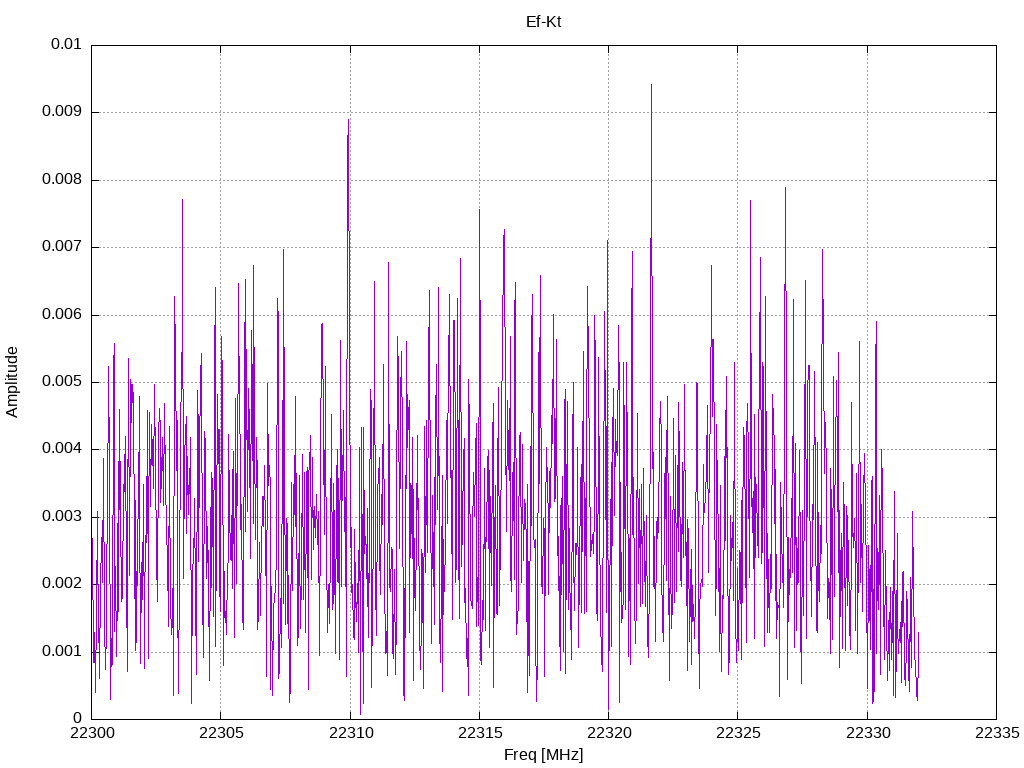
Task: Click the x-axis tick label 22330
Action: click(867, 733)
